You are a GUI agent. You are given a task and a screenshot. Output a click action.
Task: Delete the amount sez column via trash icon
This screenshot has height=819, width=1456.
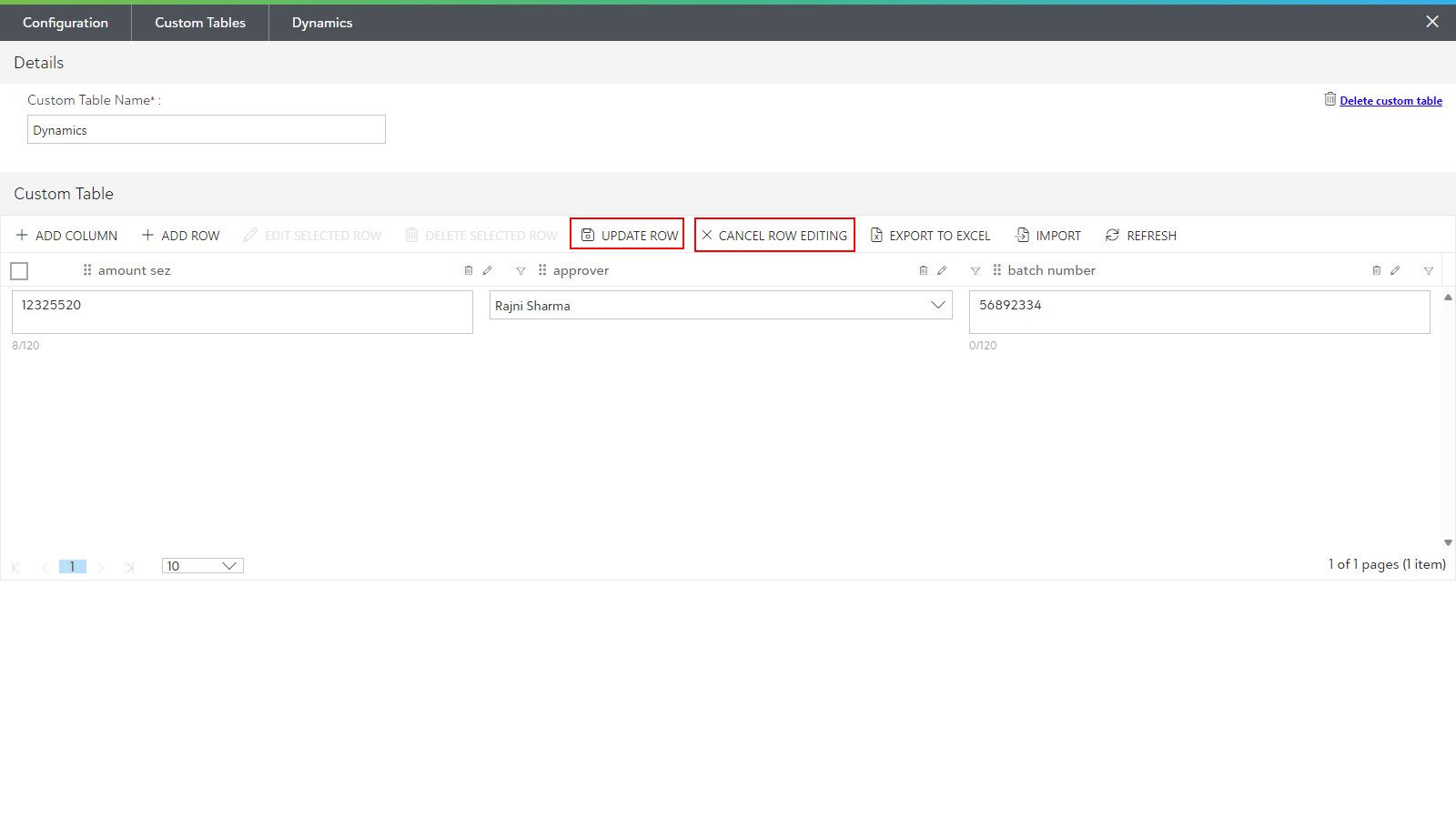click(469, 270)
